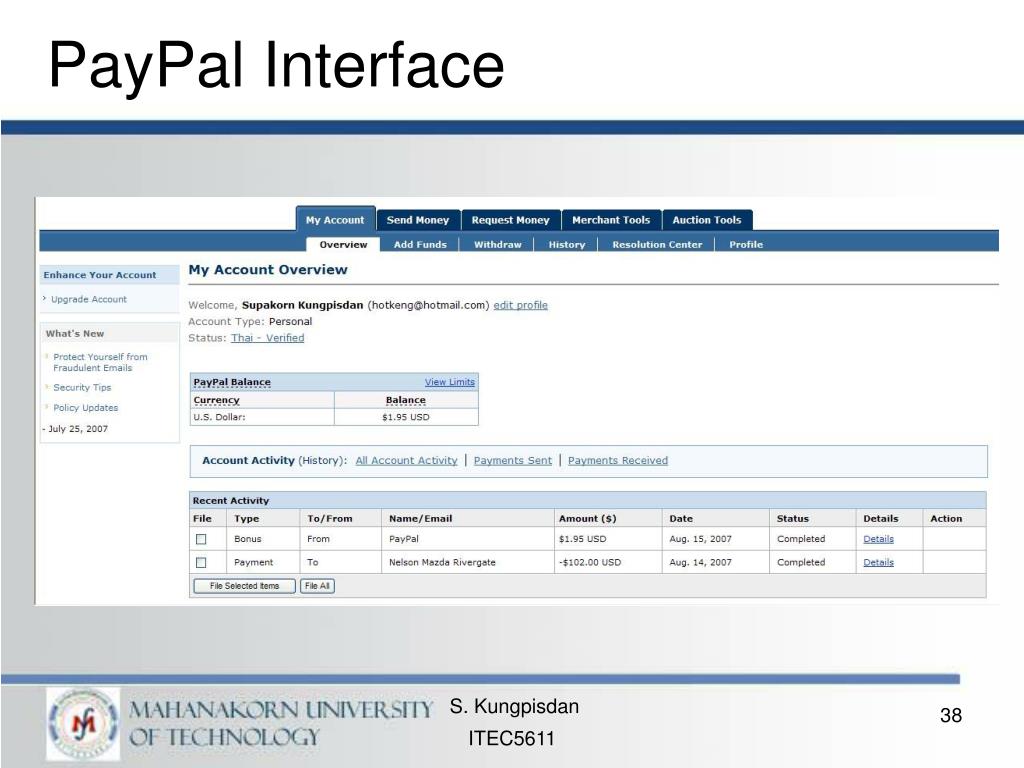Image resolution: width=1024 pixels, height=768 pixels.
Task: Check the file box for Bonus row
Action: pyautogui.click(x=201, y=539)
